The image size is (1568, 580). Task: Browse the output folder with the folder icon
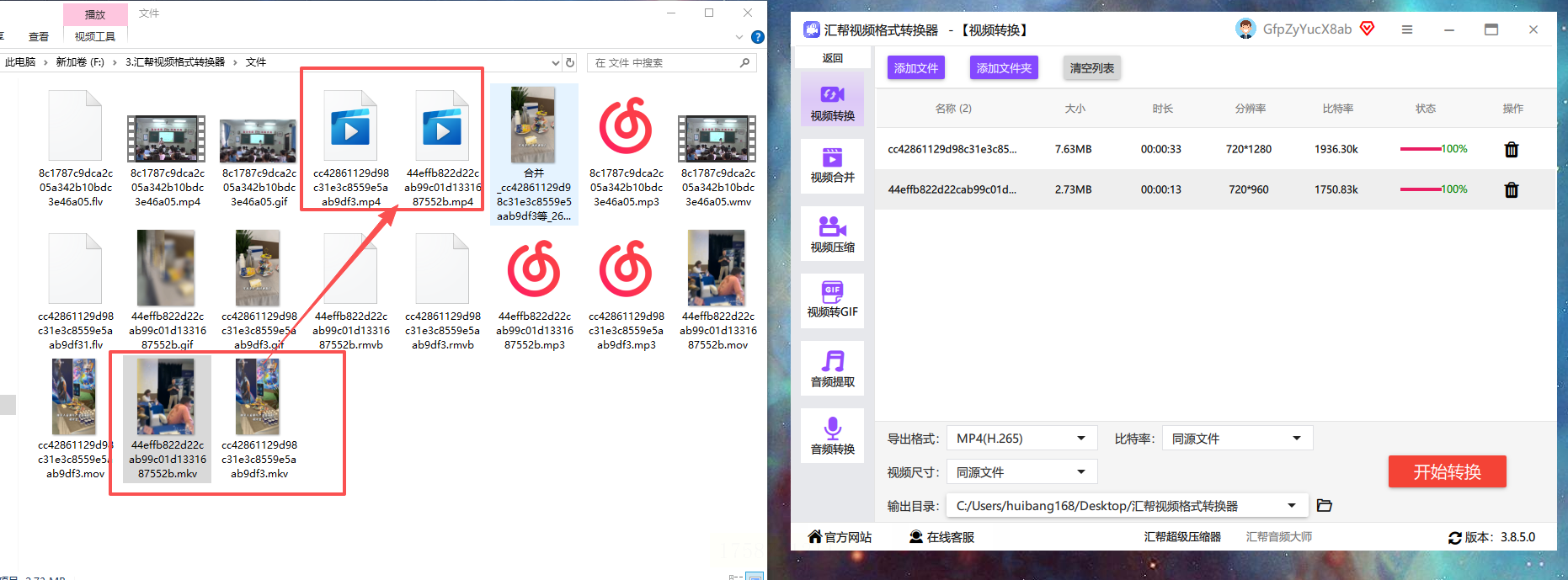coord(1325,506)
